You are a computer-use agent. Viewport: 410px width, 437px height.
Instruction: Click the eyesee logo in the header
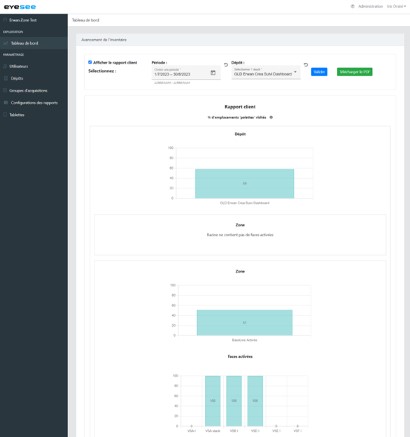click(20, 7)
